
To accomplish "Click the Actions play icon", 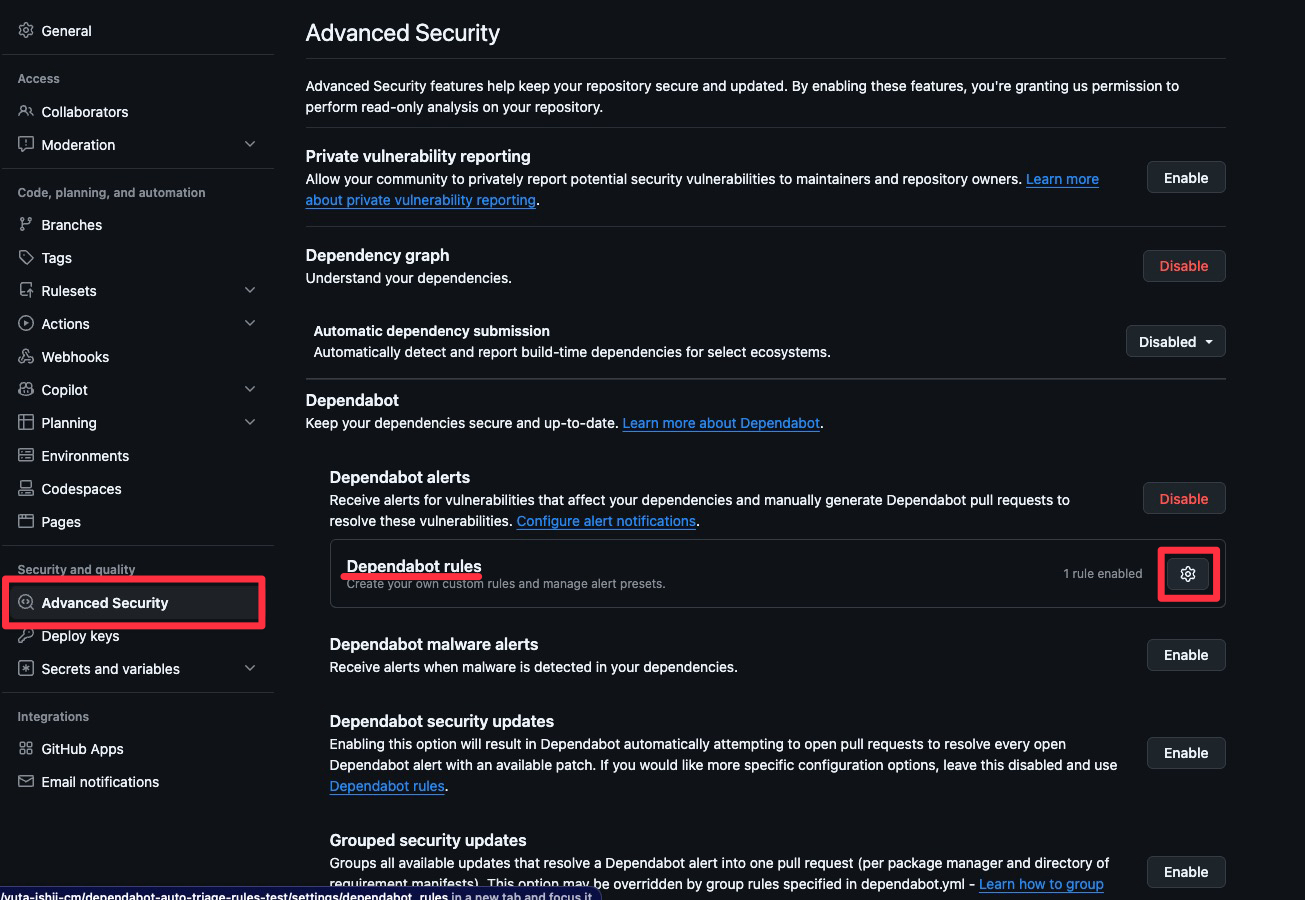I will 26,324.
